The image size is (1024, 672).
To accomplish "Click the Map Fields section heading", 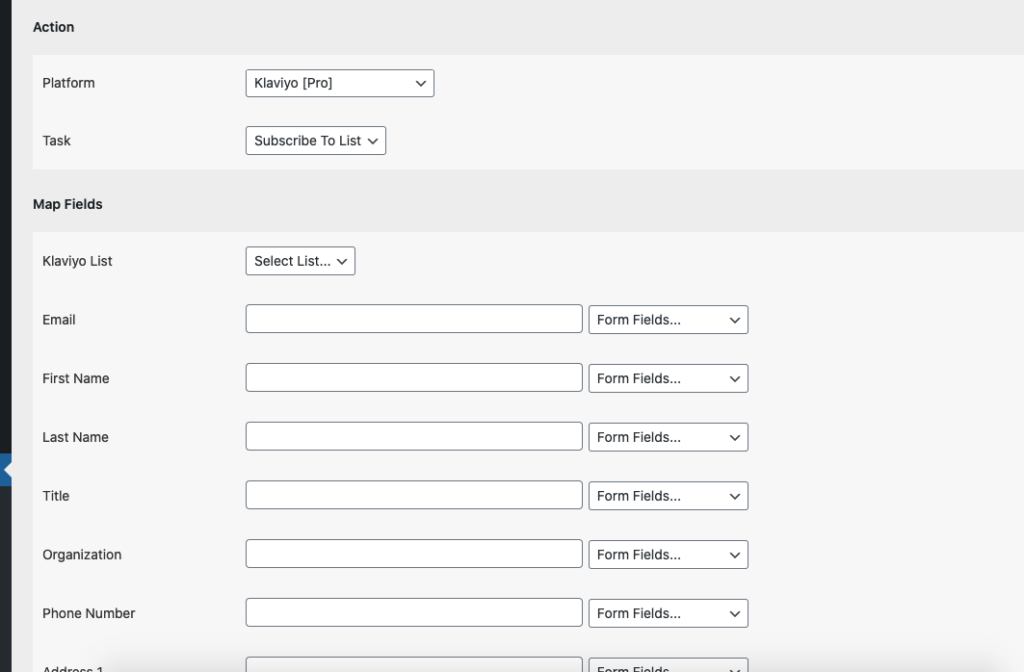I will point(68,204).
